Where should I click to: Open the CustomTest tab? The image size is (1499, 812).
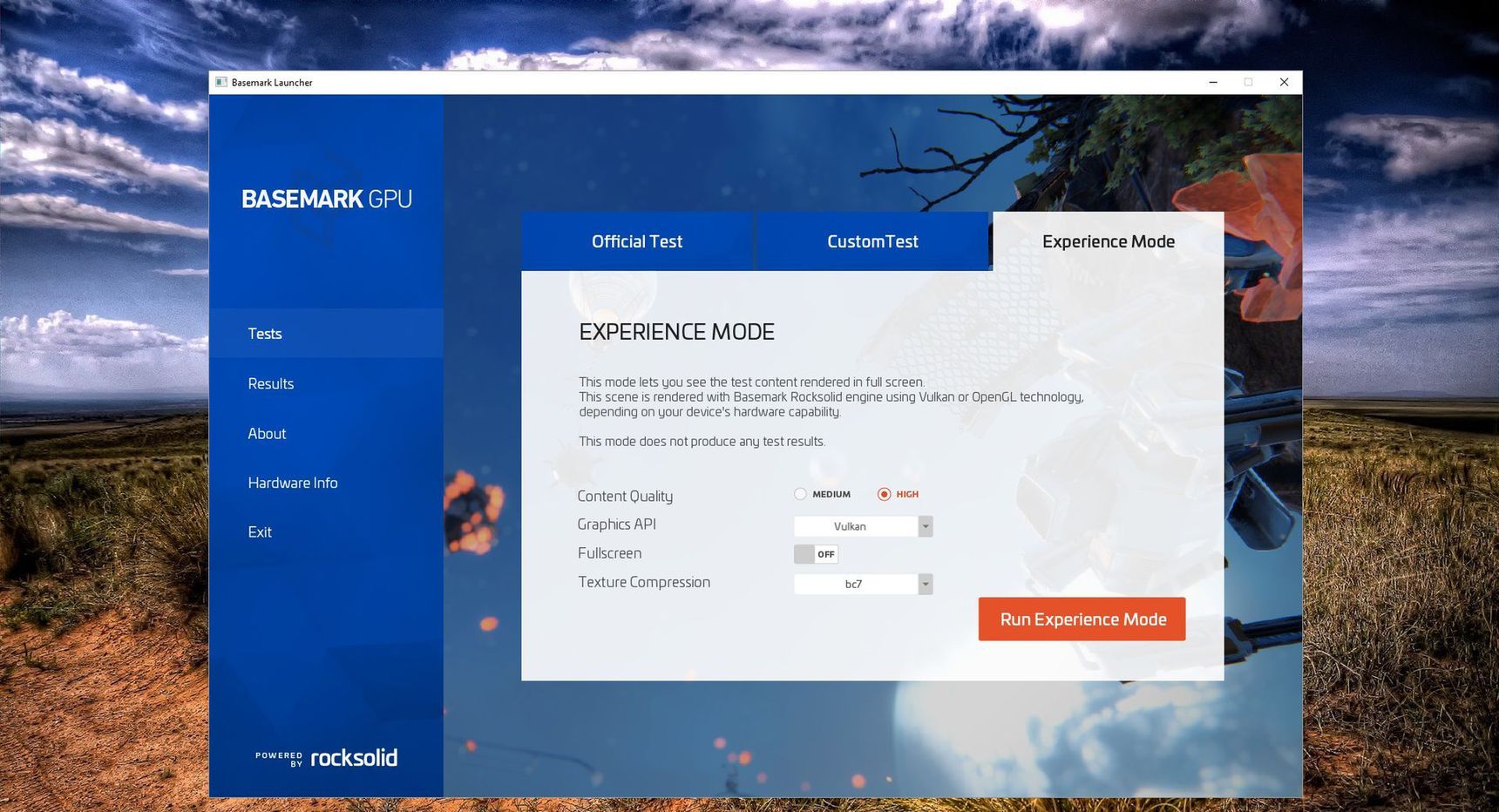(872, 241)
